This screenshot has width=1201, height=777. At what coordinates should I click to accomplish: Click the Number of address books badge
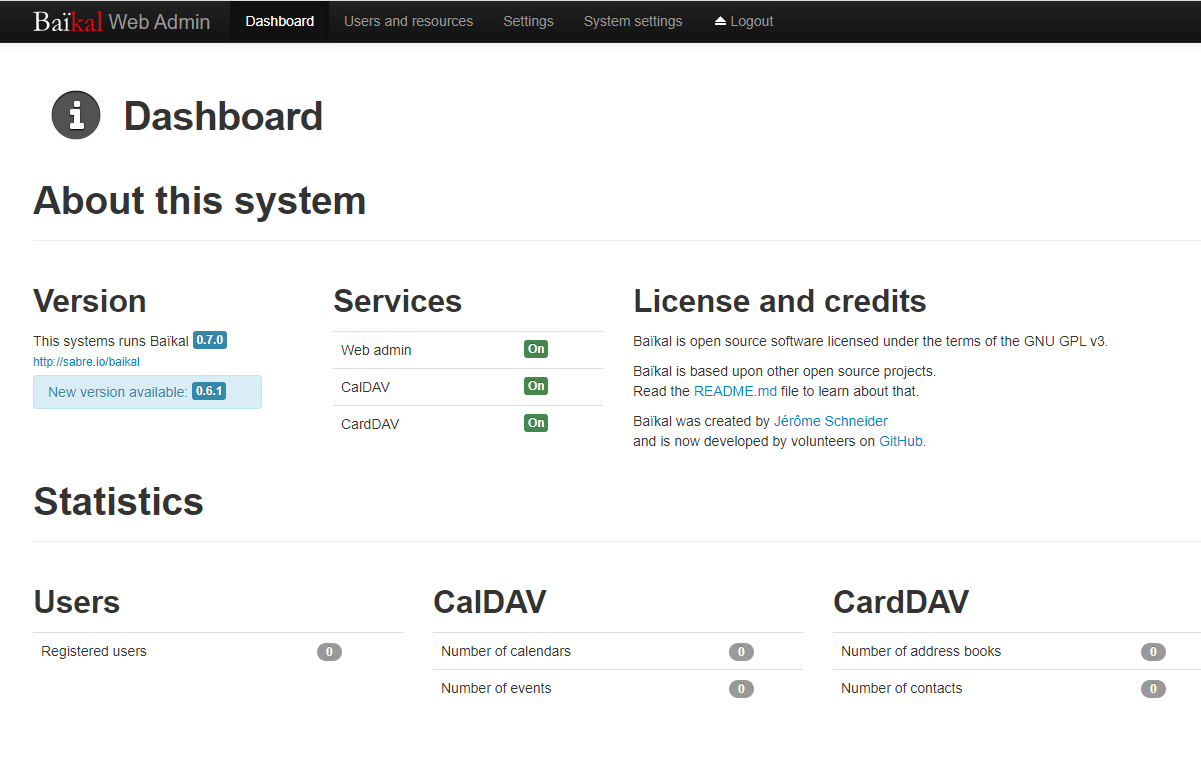(x=1153, y=652)
